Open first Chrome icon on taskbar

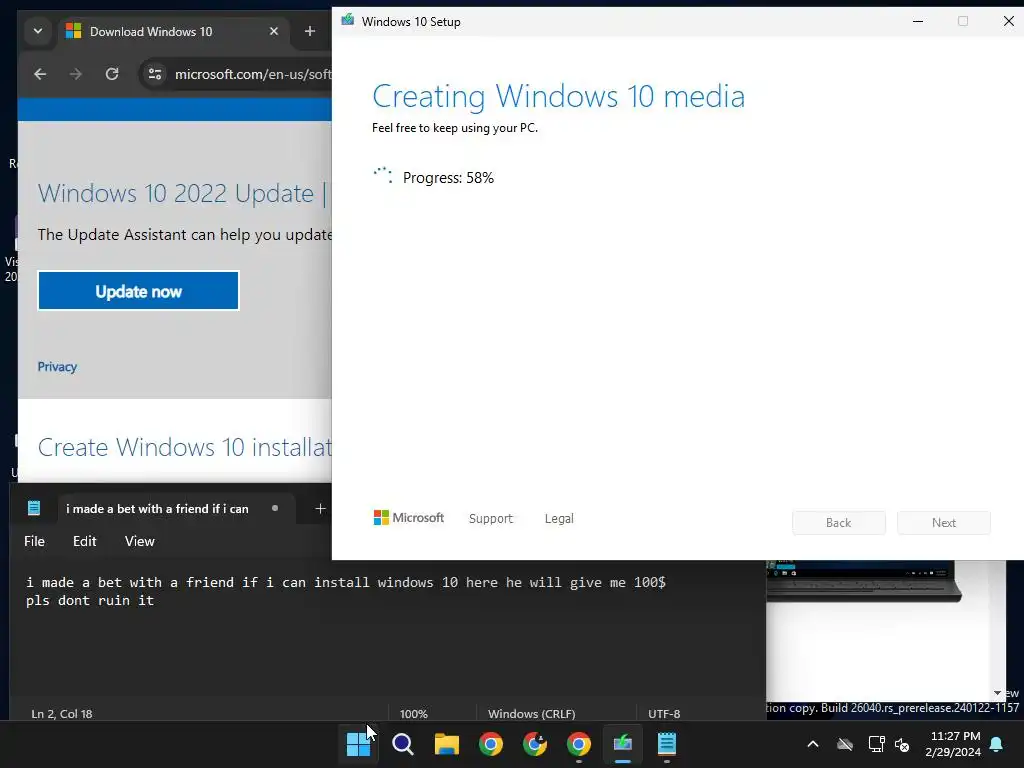point(490,744)
